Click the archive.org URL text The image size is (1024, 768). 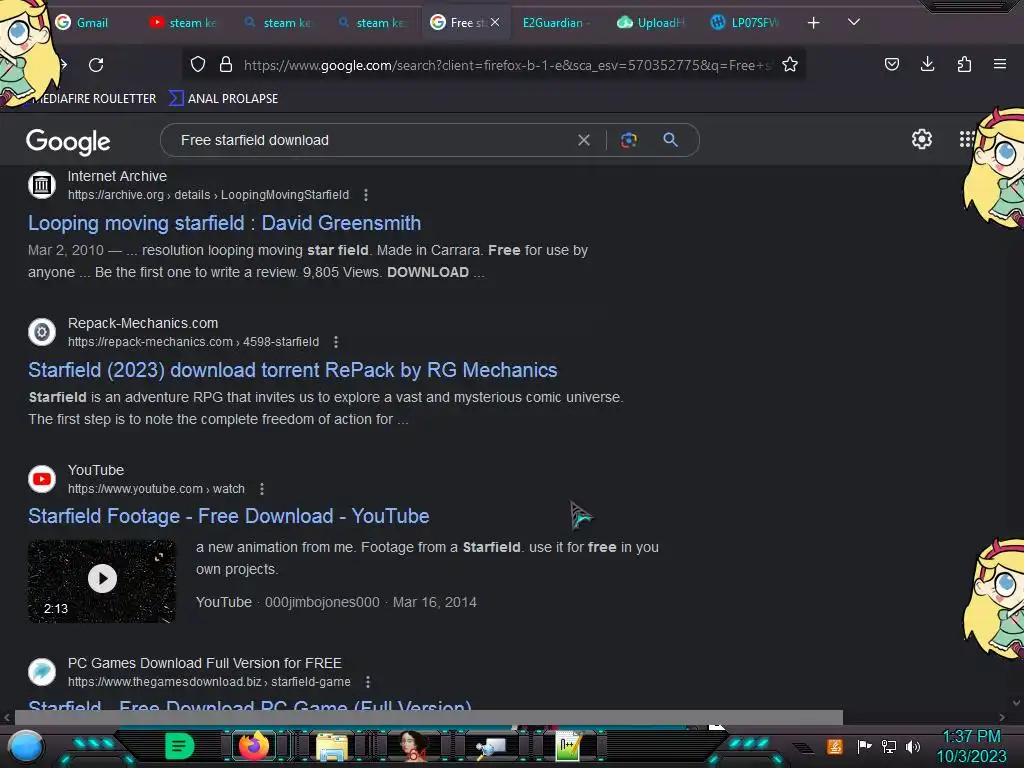click(x=208, y=195)
